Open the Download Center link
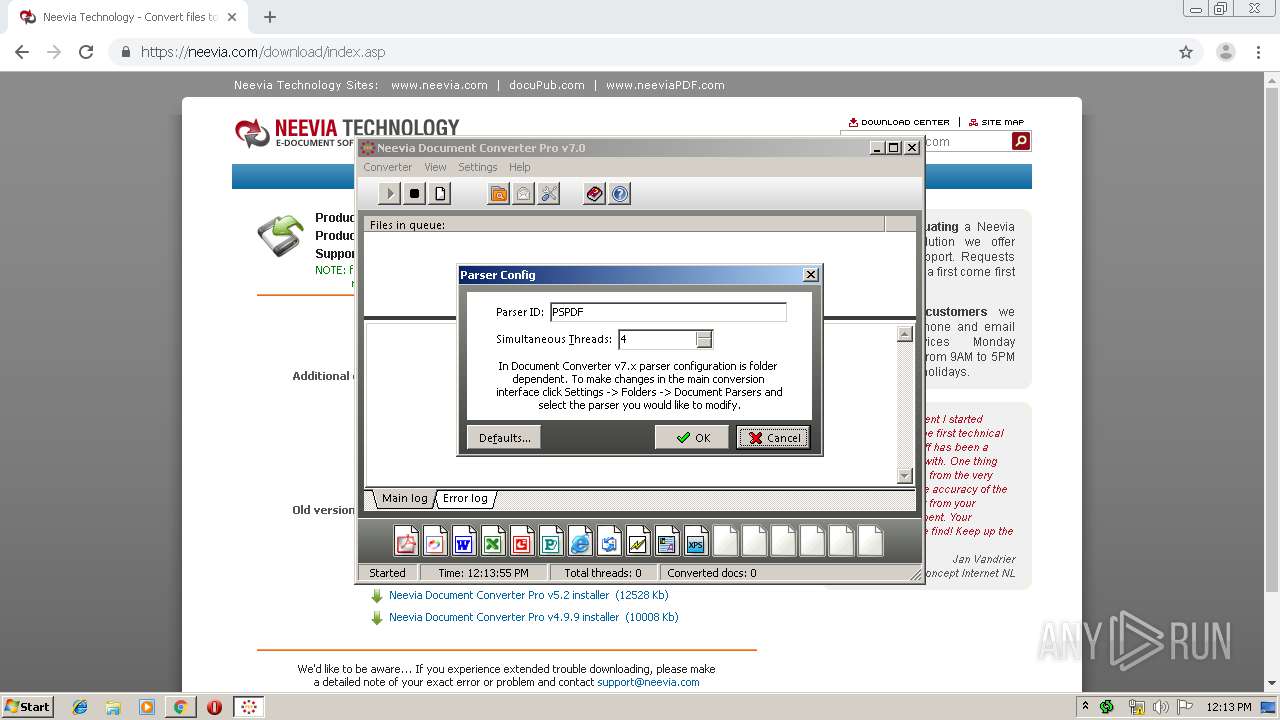This screenshot has width=1280, height=720. (899, 122)
